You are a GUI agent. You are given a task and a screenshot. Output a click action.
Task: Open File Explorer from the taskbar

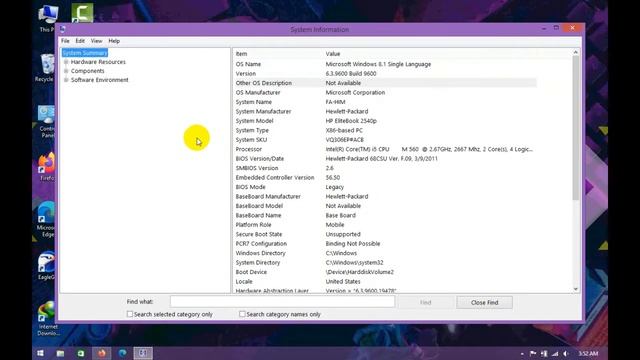(x=60, y=353)
